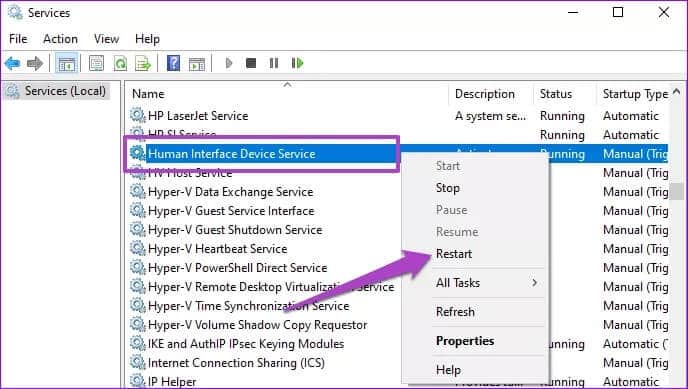Click the Pause Service toolbar icon
Image resolution: width=688 pixels, height=389 pixels.
tap(274, 64)
